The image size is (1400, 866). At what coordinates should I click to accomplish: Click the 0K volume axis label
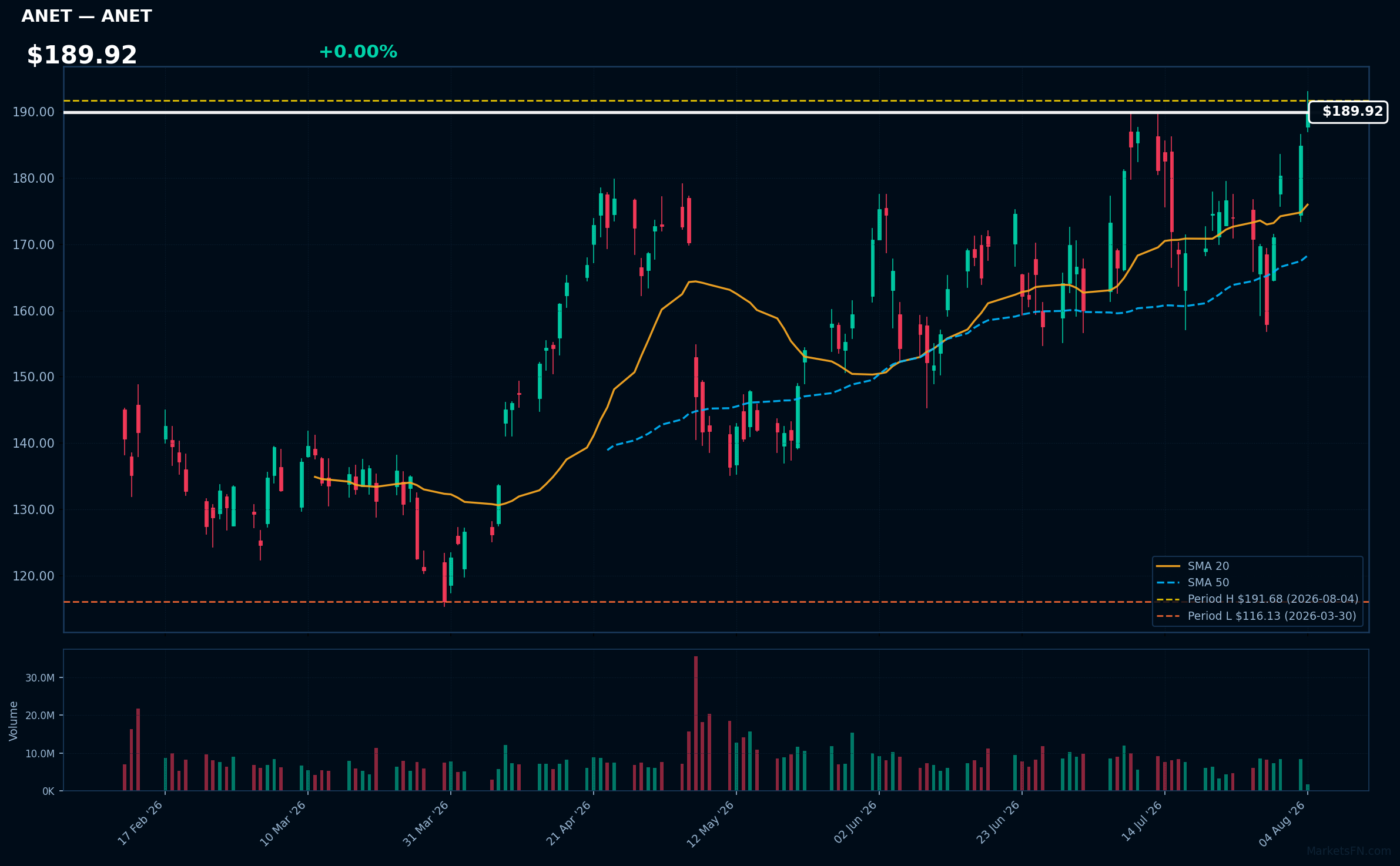[48, 791]
